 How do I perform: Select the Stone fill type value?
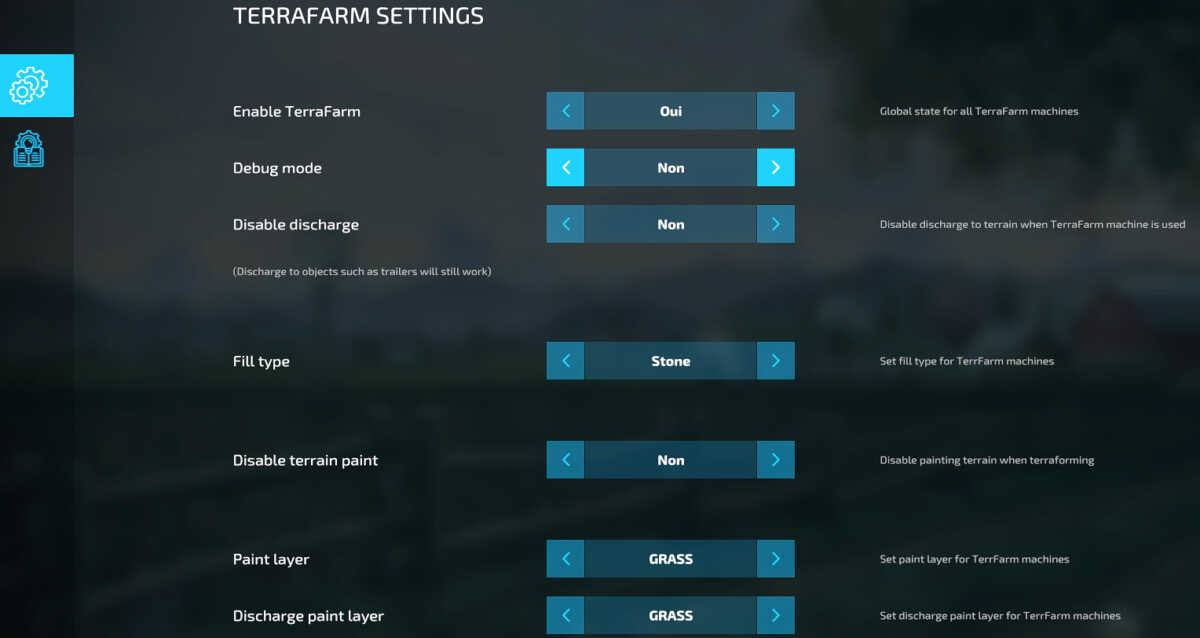click(x=670, y=361)
